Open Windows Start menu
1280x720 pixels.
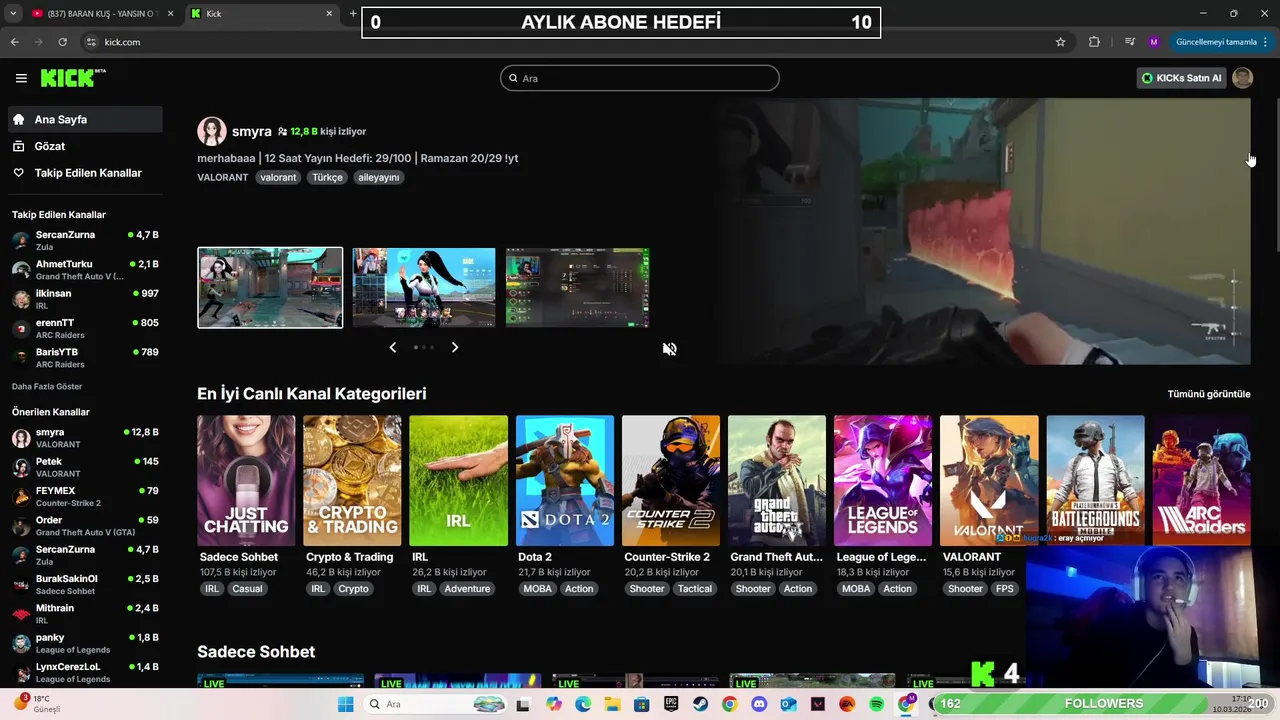pyautogui.click(x=346, y=704)
